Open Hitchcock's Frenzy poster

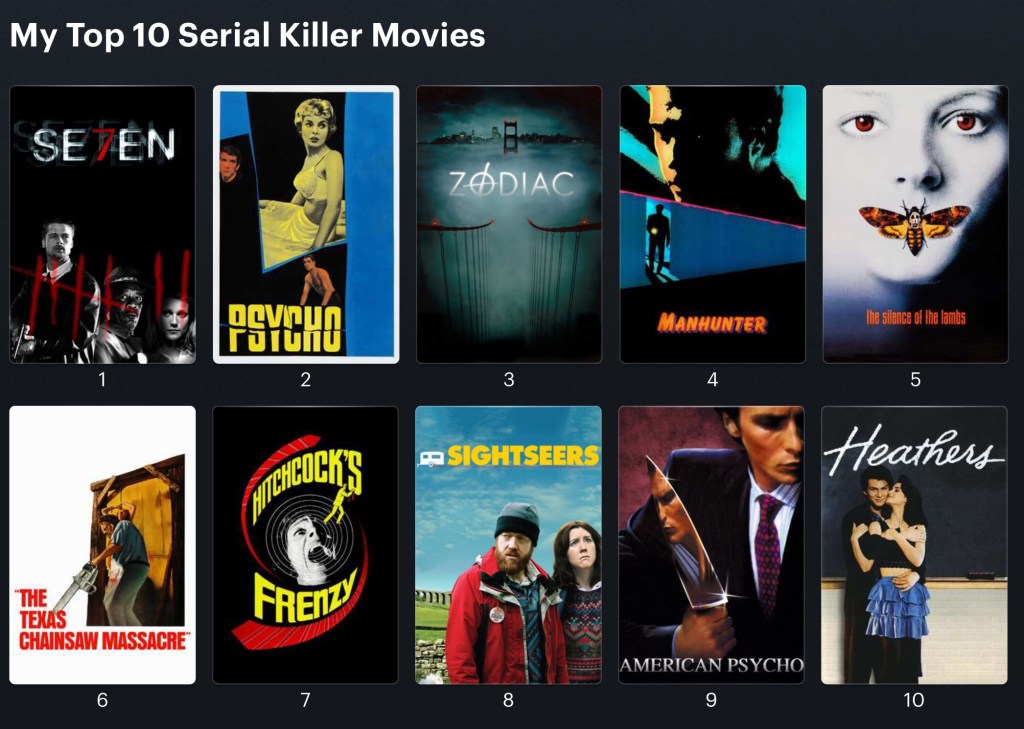(306, 545)
